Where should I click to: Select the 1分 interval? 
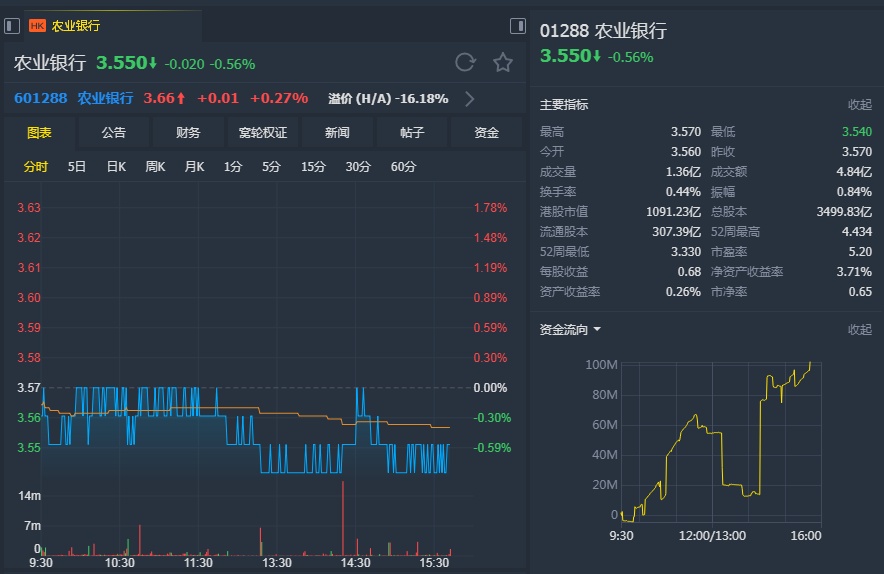pos(233,167)
